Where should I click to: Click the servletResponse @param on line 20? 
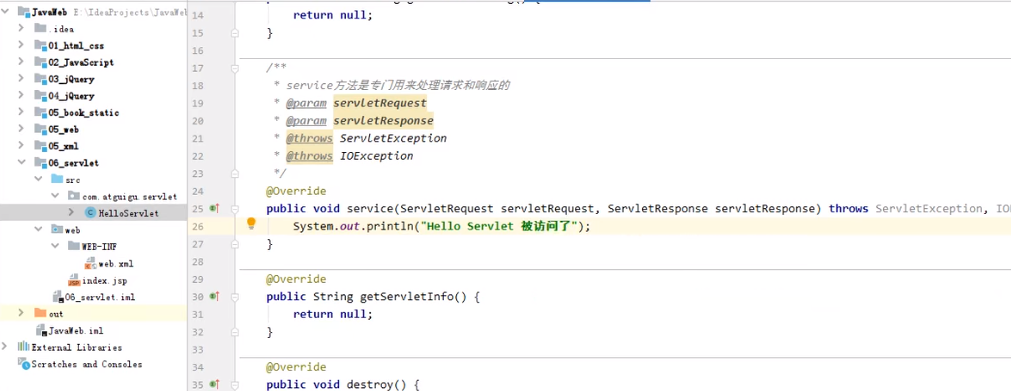(x=383, y=121)
